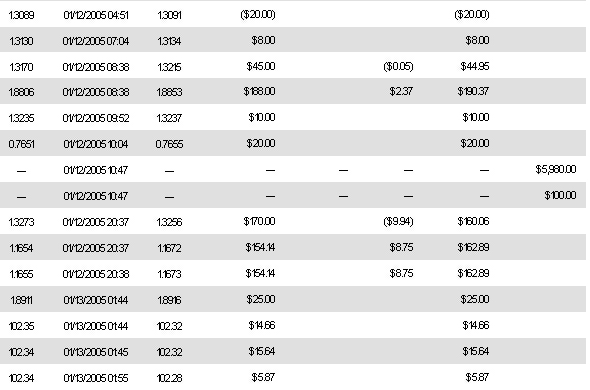Select the ($0.05) interest cell
The height and width of the screenshot is (390, 590).
click(398, 66)
